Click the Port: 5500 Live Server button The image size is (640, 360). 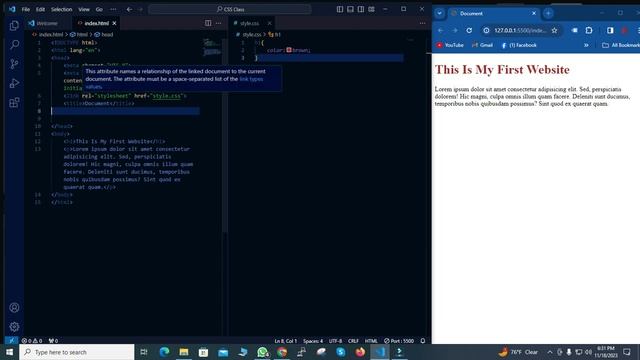pos(399,340)
